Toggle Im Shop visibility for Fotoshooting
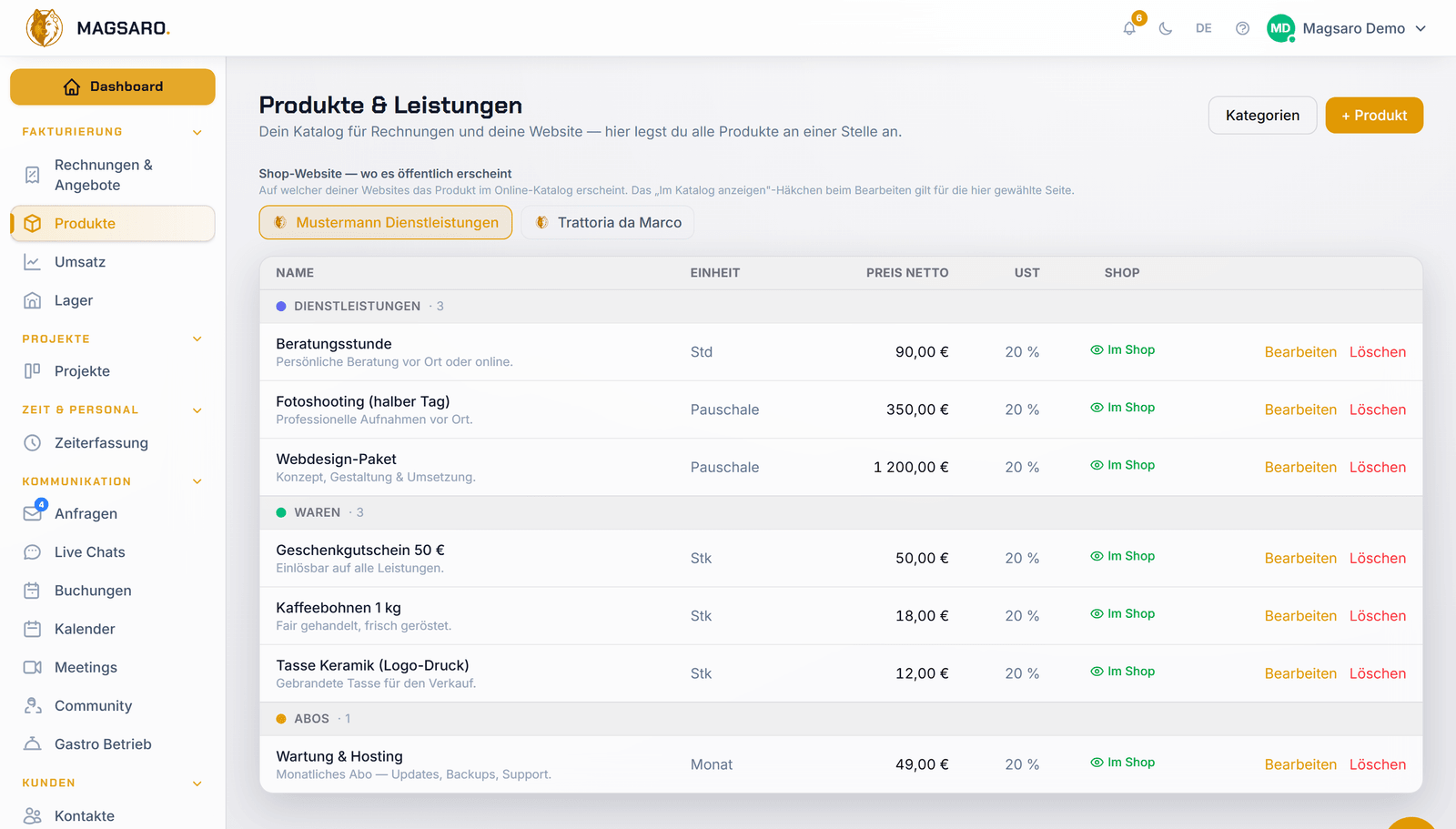 1123,408
